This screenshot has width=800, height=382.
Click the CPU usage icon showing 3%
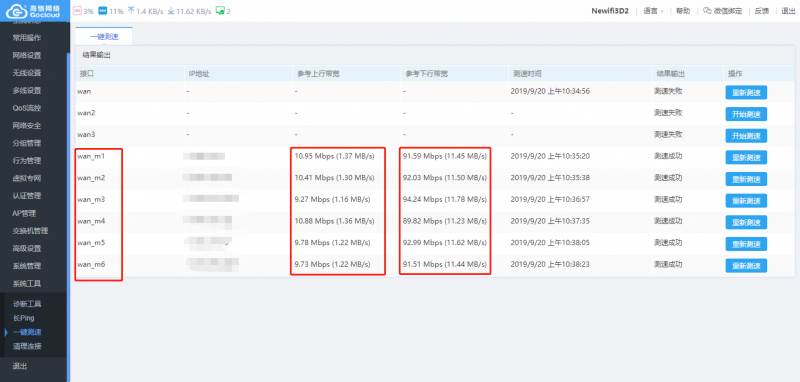click(77, 11)
